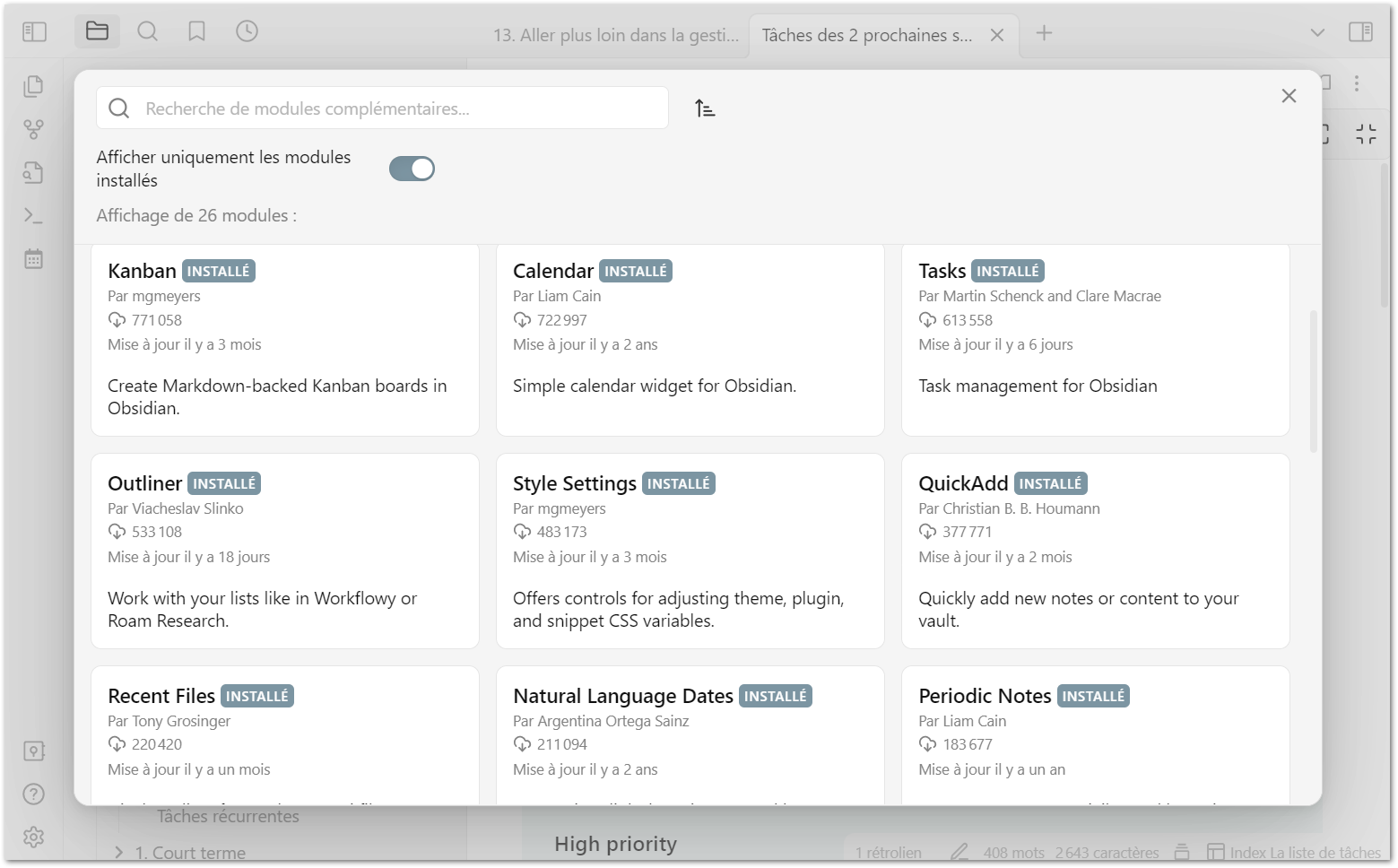This screenshot has width=1398, height=868.
Task: Open the Tasks plugin card
Action: [1095, 341]
